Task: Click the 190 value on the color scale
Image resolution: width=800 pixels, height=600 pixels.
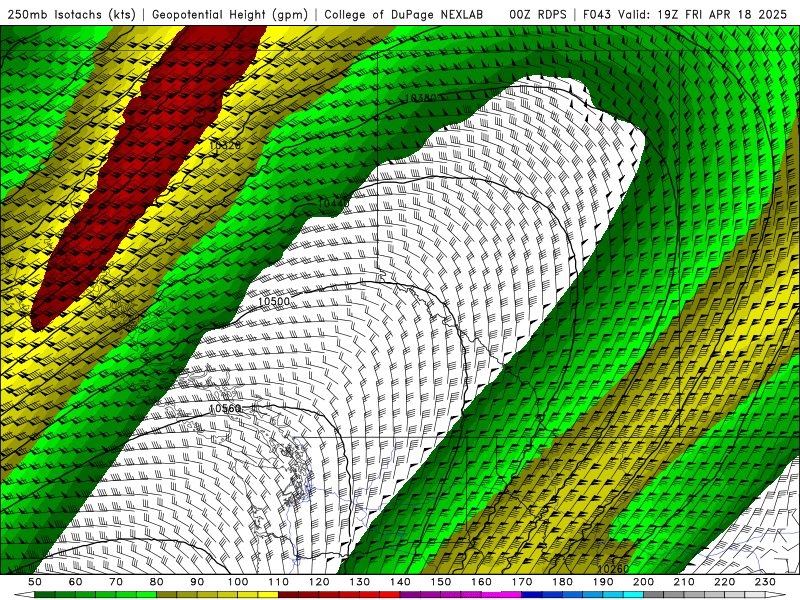Action: click(603, 582)
